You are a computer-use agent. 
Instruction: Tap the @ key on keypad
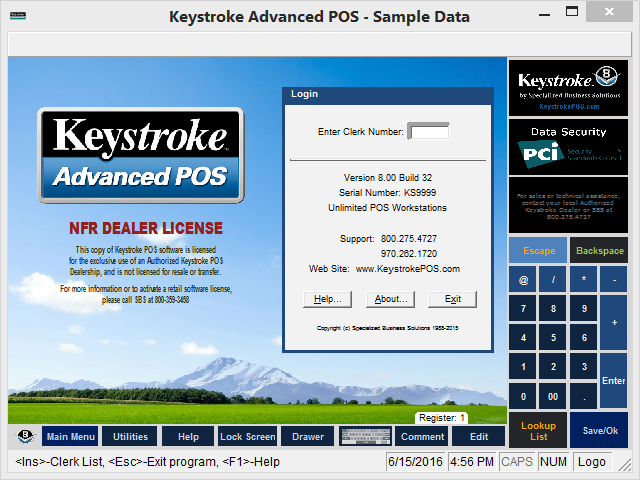point(523,280)
